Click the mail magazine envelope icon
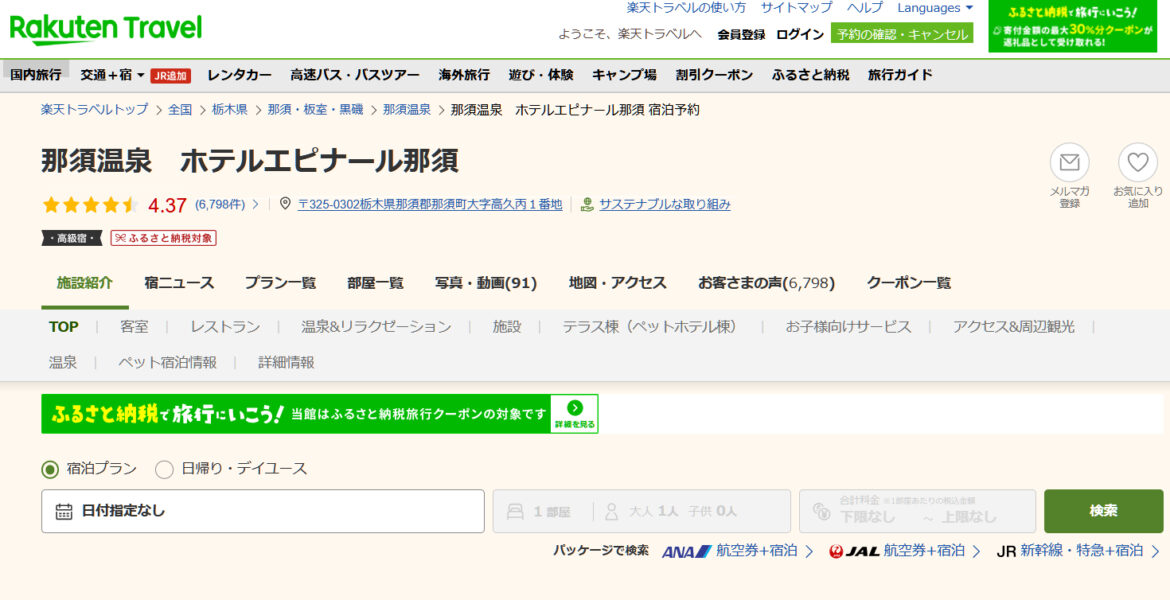The image size is (1170, 600). tap(1069, 162)
